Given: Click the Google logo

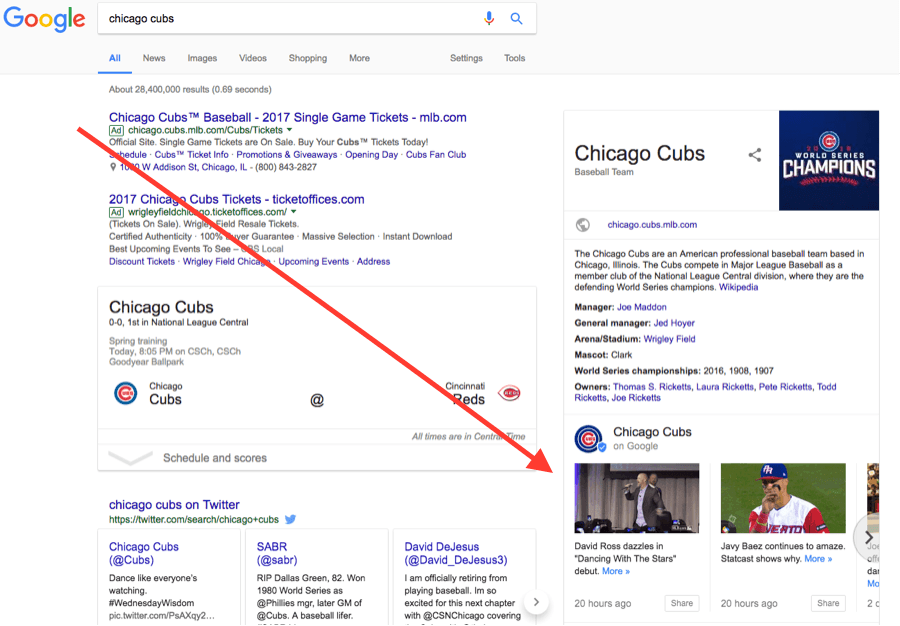Looking at the screenshot, I should 44,19.
